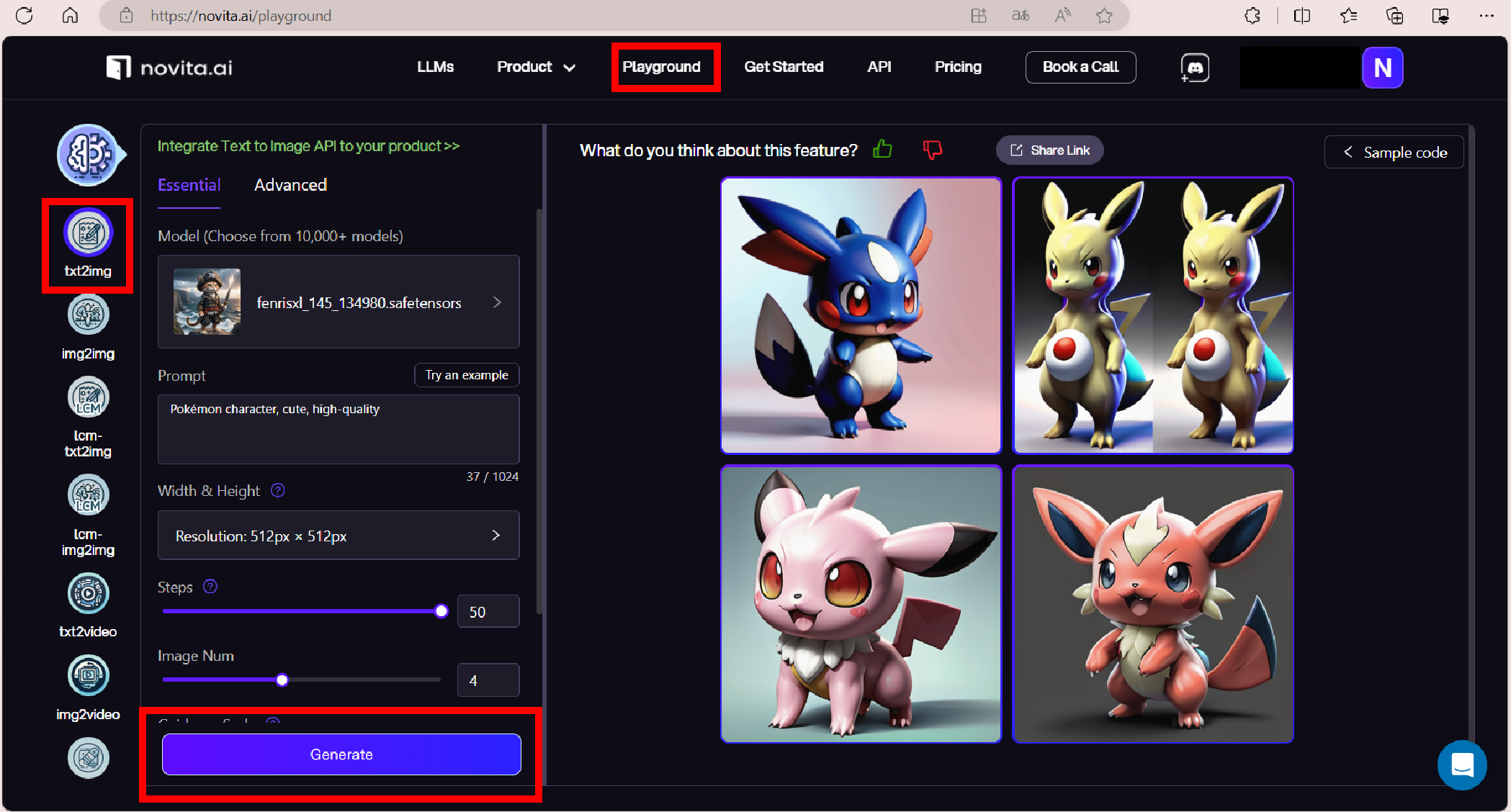This screenshot has width=1511, height=812.
Task: Open the chat support bubble
Action: (x=1461, y=764)
